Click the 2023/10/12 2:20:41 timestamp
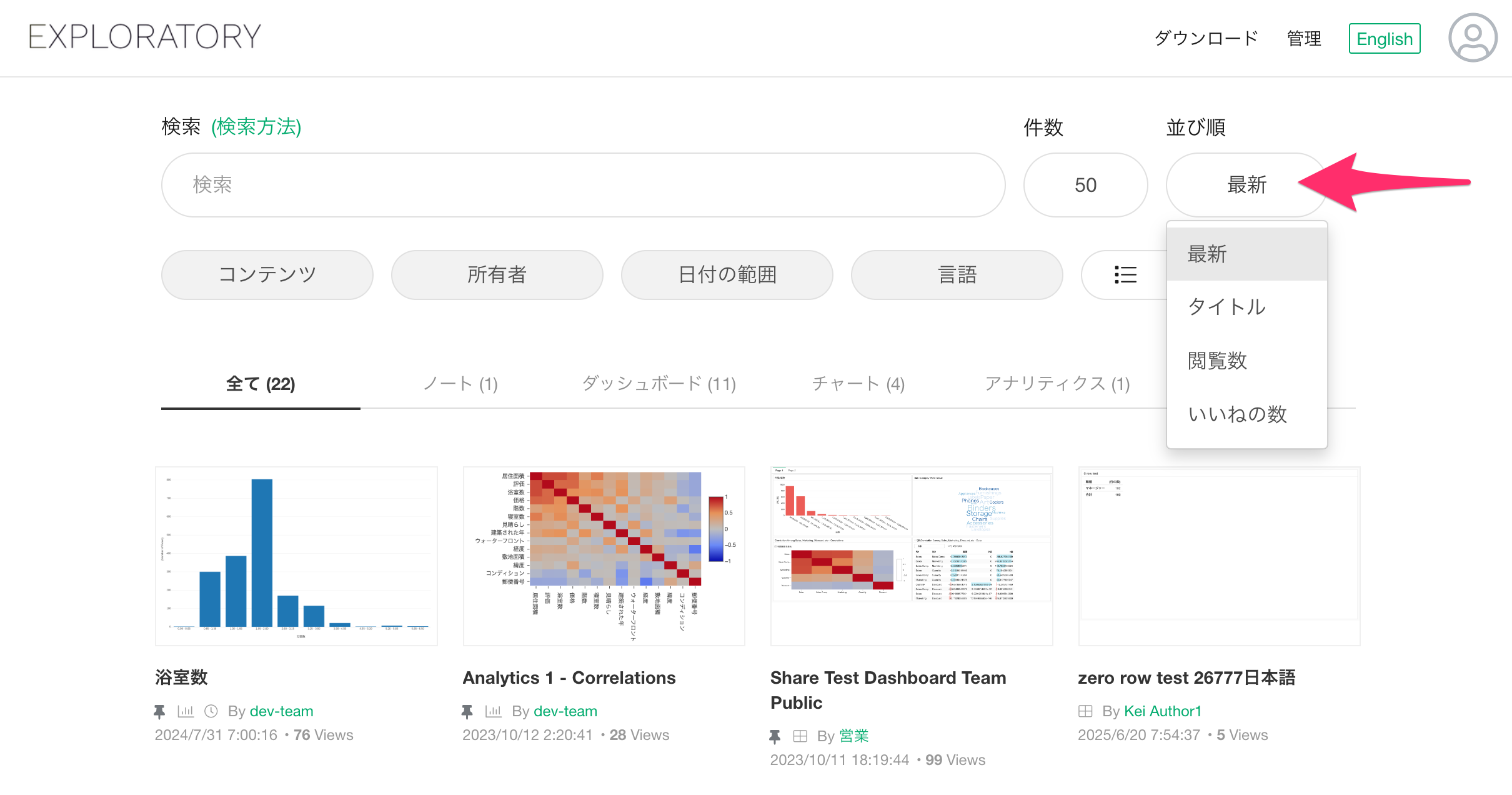 pos(527,735)
